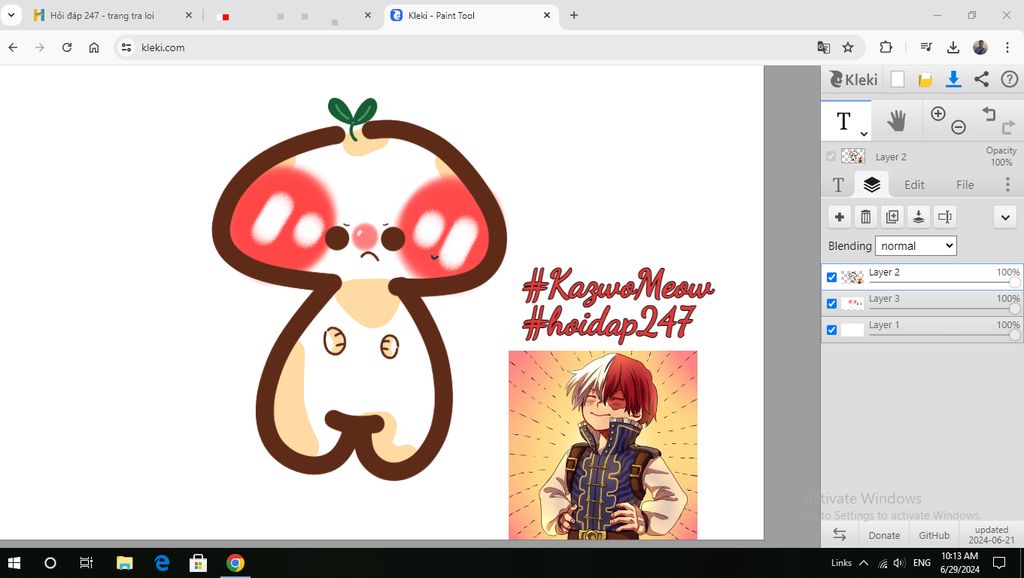Viewport: 1024px width, 578px height.
Task: Reload the kleki.com page
Action: coord(67,48)
